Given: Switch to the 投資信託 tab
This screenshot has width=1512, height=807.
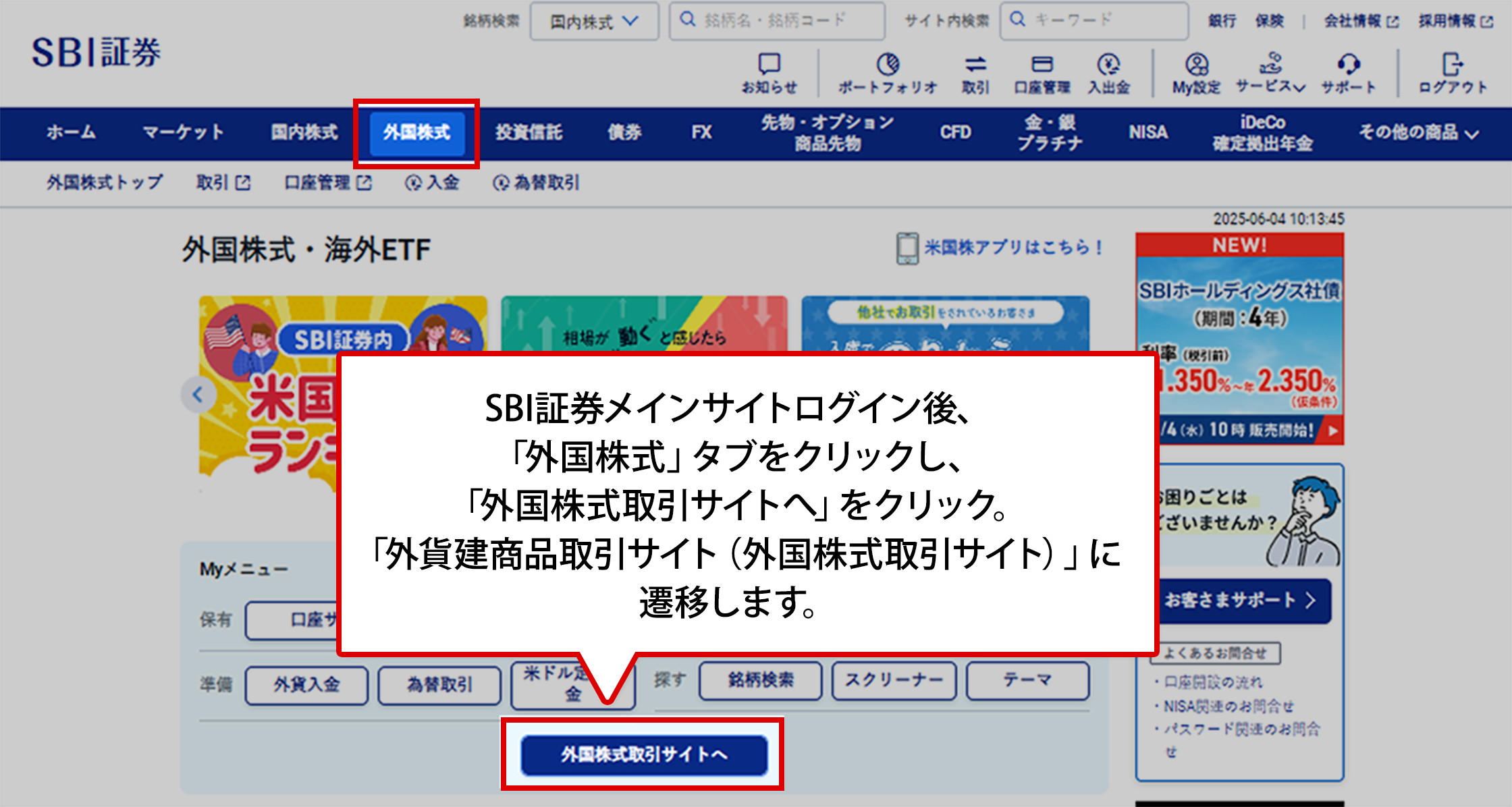Looking at the screenshot, I should pos(529,132).
